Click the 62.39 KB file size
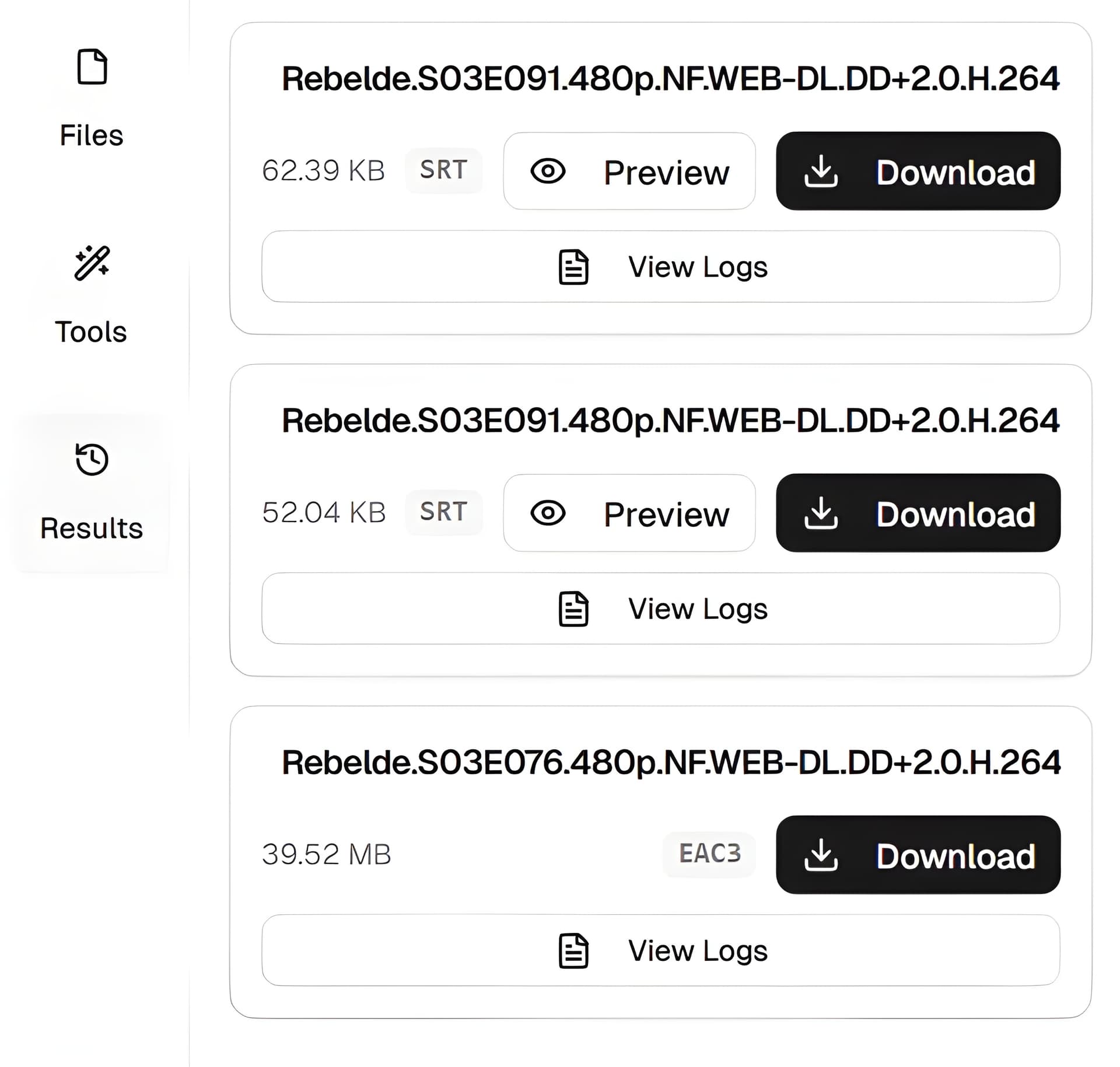The height and width of the screenshot is (1067, 1120). coord(324,171)
